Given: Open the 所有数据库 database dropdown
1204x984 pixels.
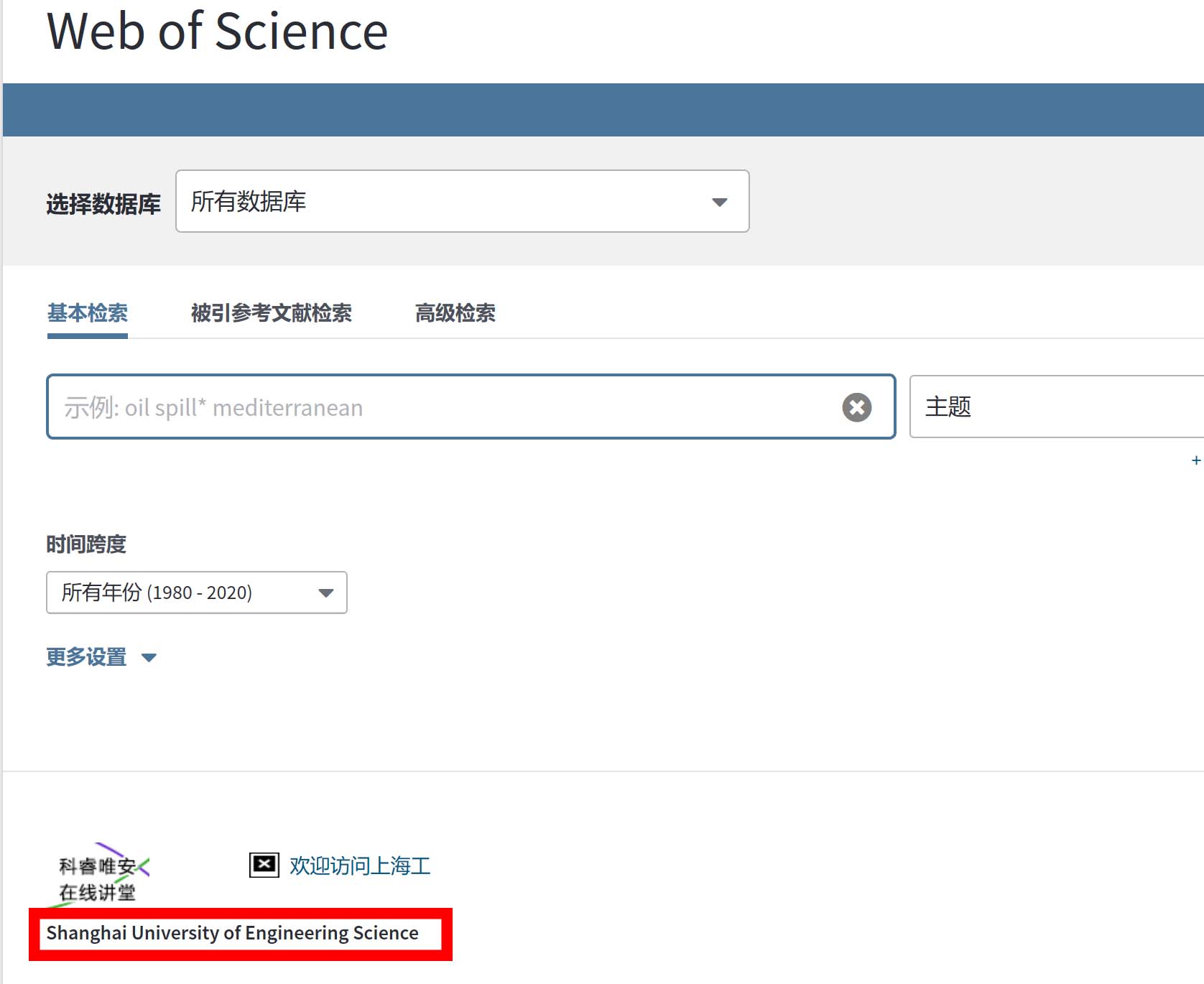Looking at the screenshot, I should [x=461, y=201].
